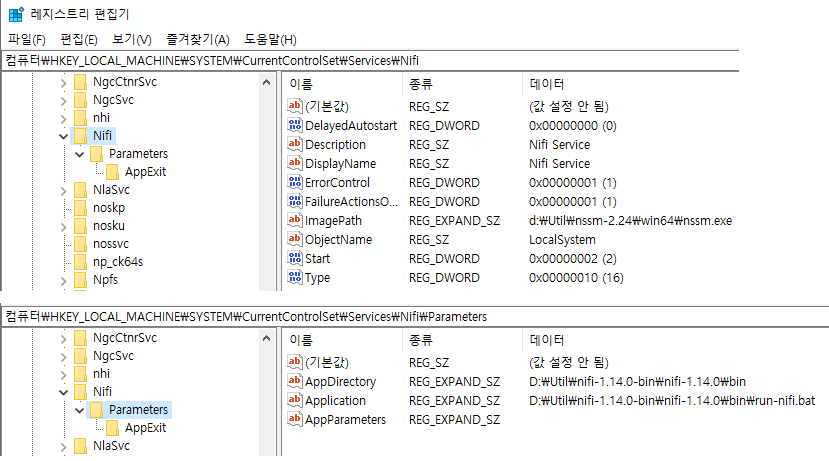Open the 도움말(H) menu
Image resolution: width=829 pixels, height=461 pixels.
pyautogui.click(x=270, y=40)
